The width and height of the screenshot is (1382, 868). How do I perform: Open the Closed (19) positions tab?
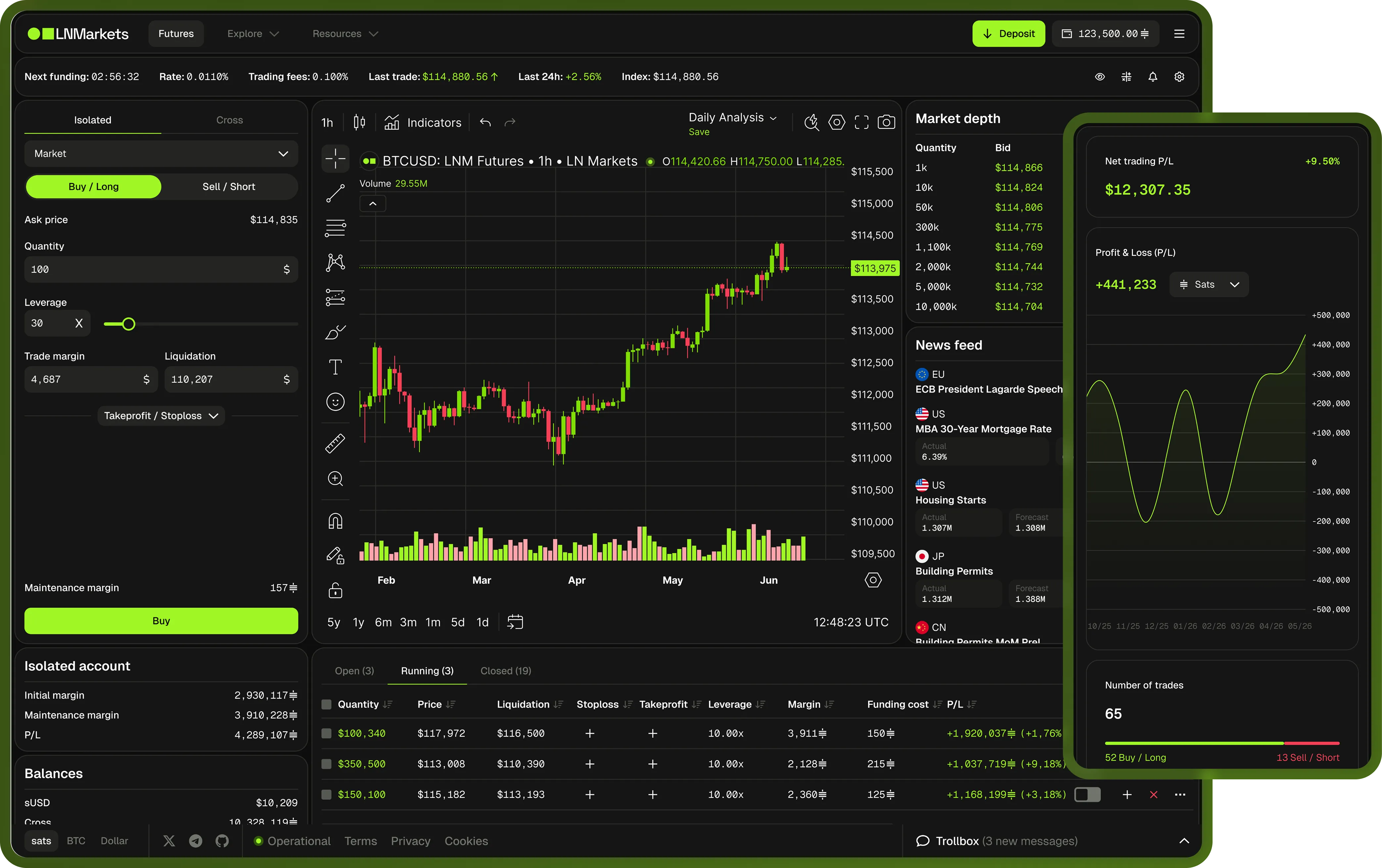point(506,671)
